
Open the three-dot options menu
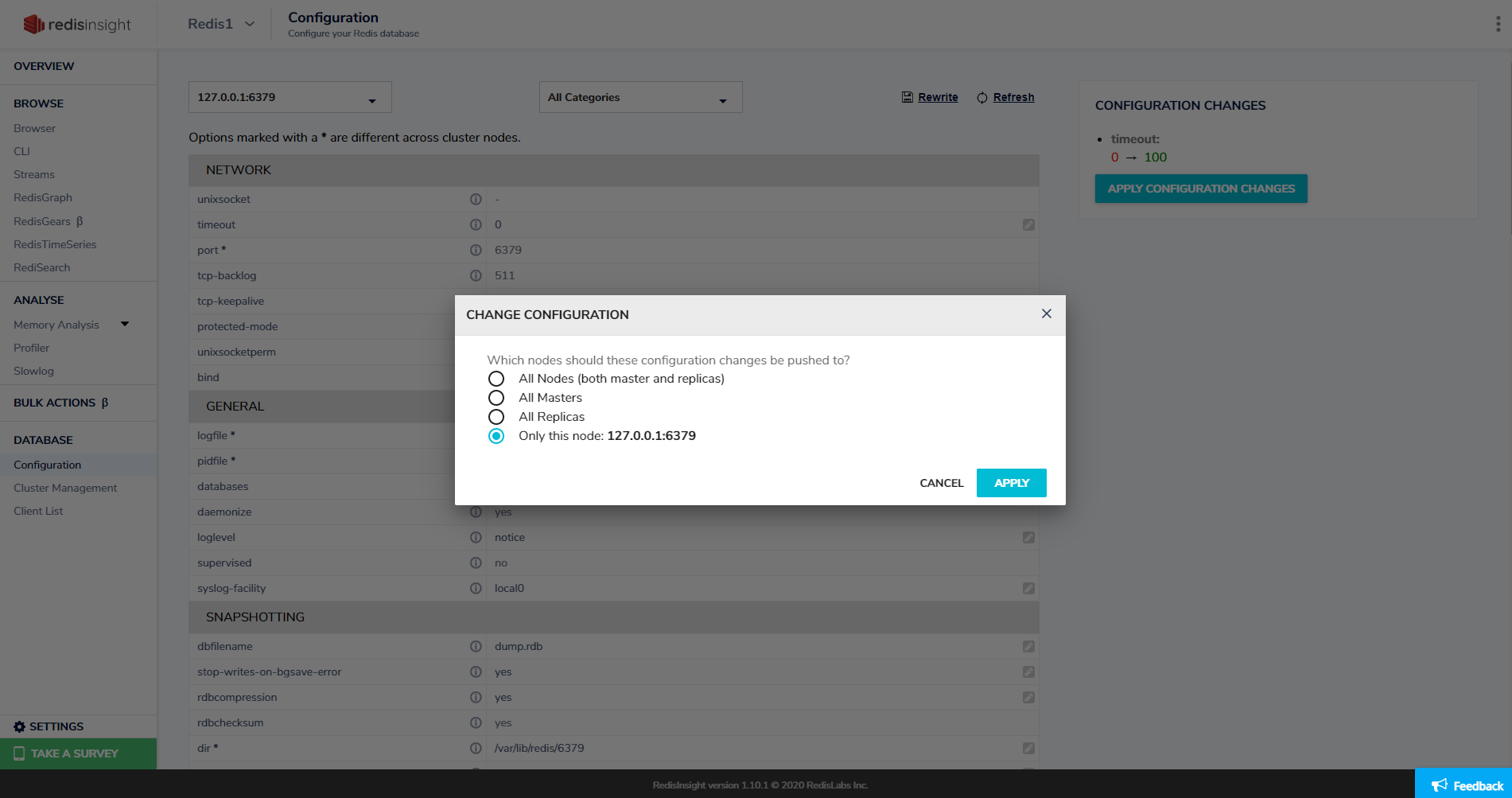(1498, 24)
